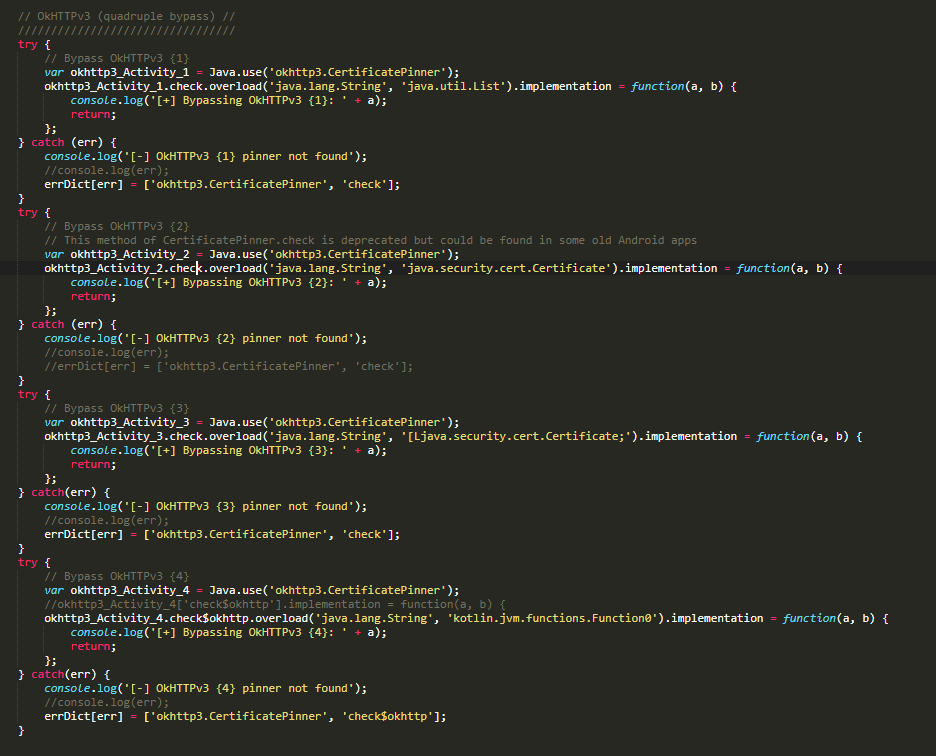Click the "// Bypass OkHTTPv3 {3}" comment
Screen dimensions: 936x756
tap(116, 408)
